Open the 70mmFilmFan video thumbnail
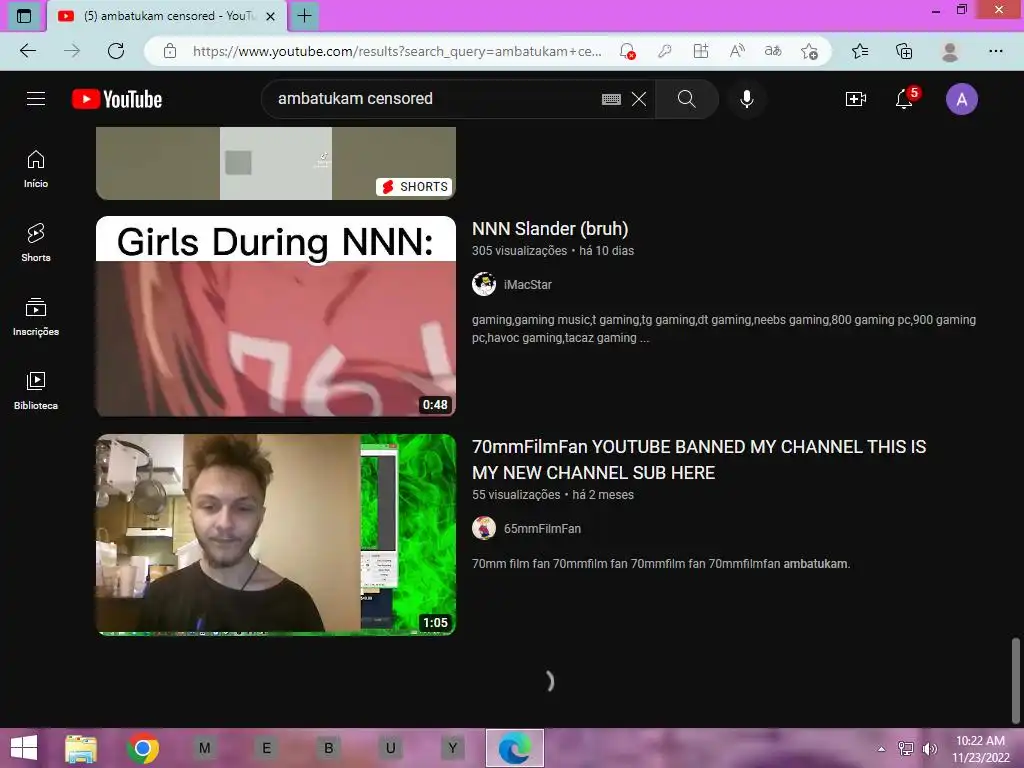Image resolution: width=1024 pixels, height=768 pixels. click(x=276, y=534)
